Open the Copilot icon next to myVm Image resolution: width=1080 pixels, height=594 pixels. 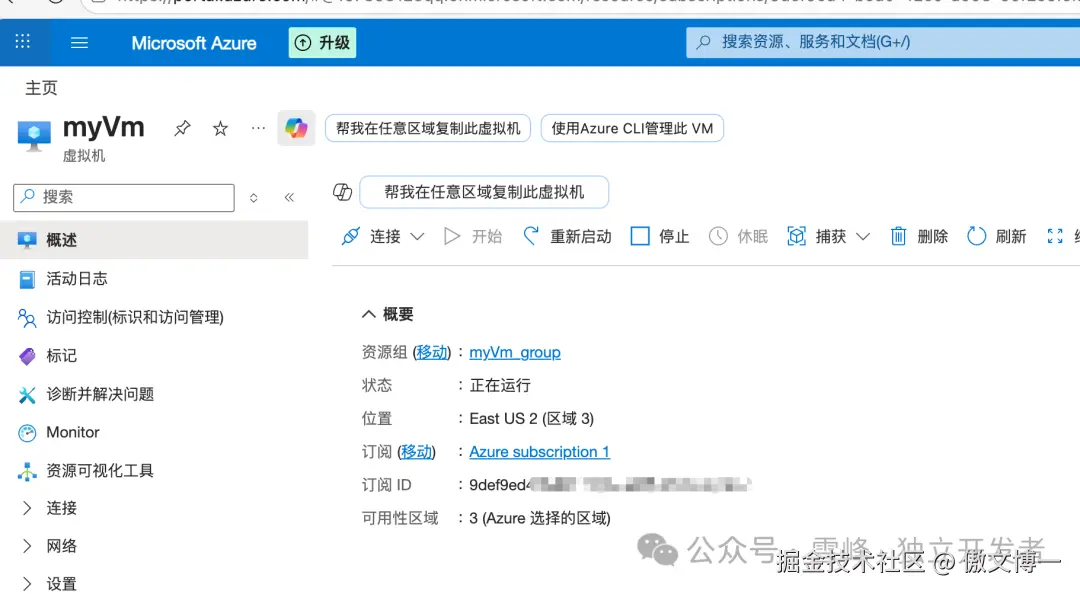tap(296, 128)
